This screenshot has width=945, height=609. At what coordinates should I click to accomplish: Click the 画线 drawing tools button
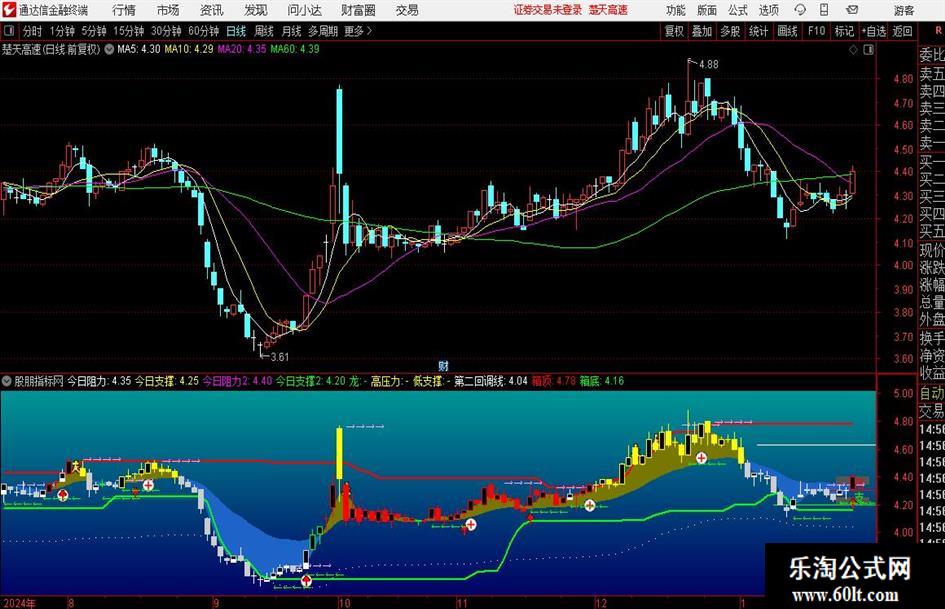787,31
